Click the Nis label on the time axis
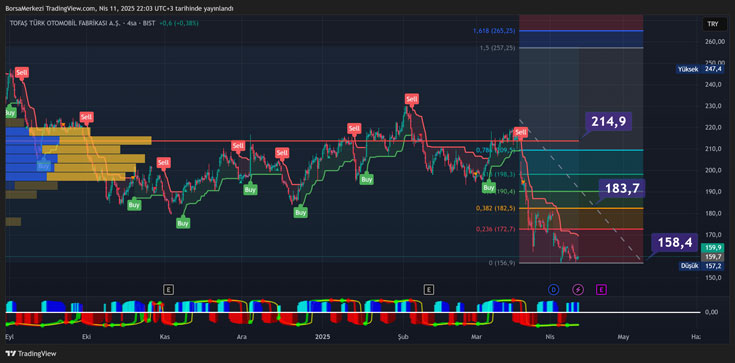Screen dimensions: 735x363 tap(550, 337)
